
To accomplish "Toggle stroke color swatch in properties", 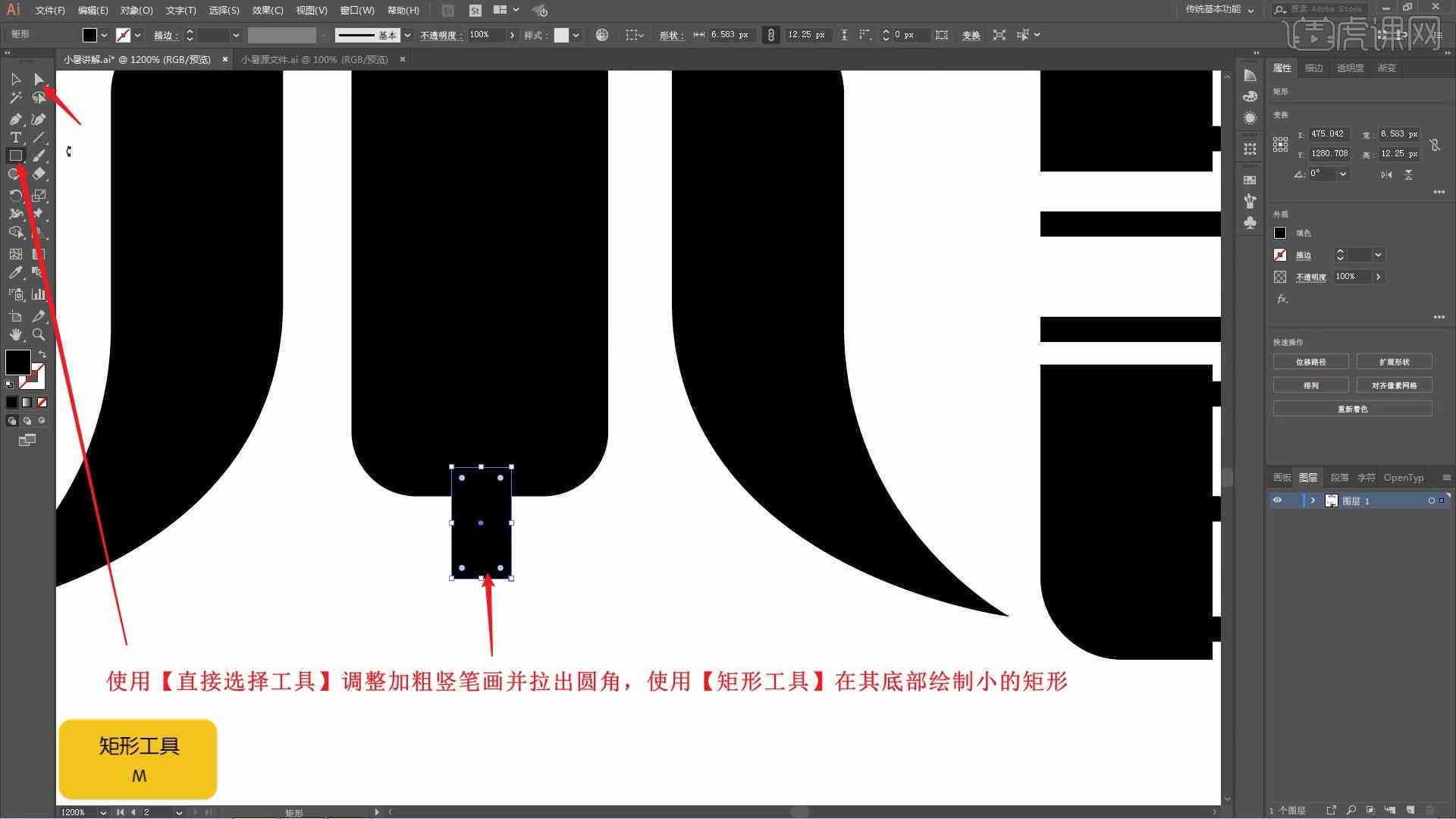I will coord(1280,254).
